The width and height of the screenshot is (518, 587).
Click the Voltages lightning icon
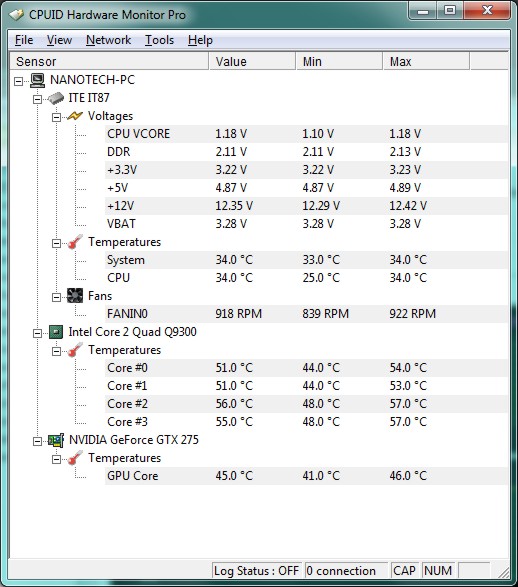pos(75,116)
